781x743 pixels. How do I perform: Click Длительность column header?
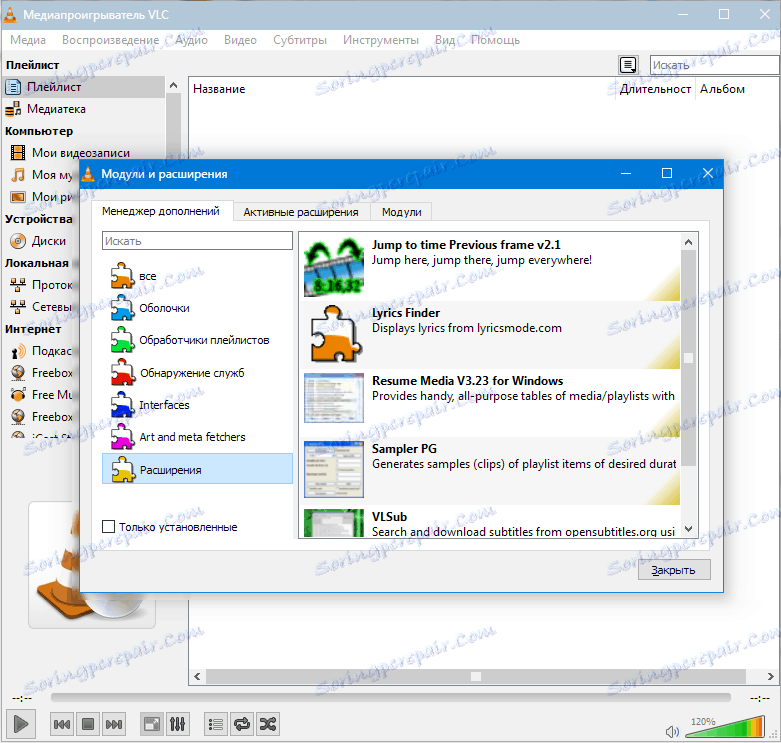click(654, 89)
